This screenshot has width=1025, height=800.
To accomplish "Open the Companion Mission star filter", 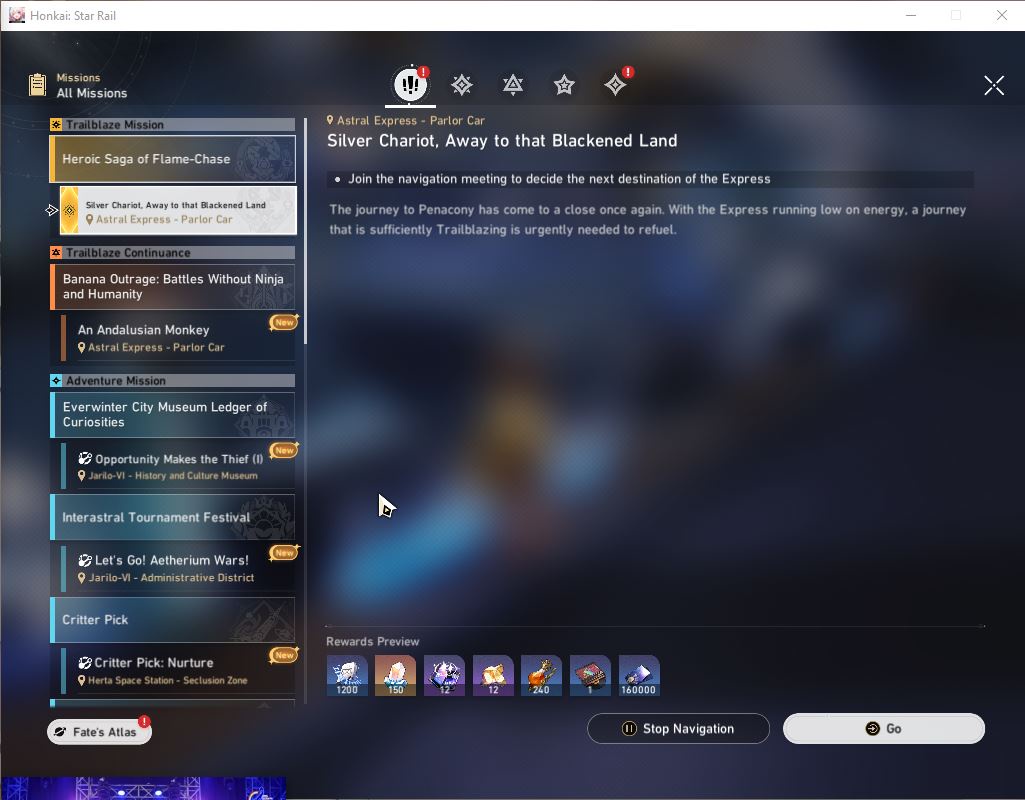I will (x=564, y=85).
